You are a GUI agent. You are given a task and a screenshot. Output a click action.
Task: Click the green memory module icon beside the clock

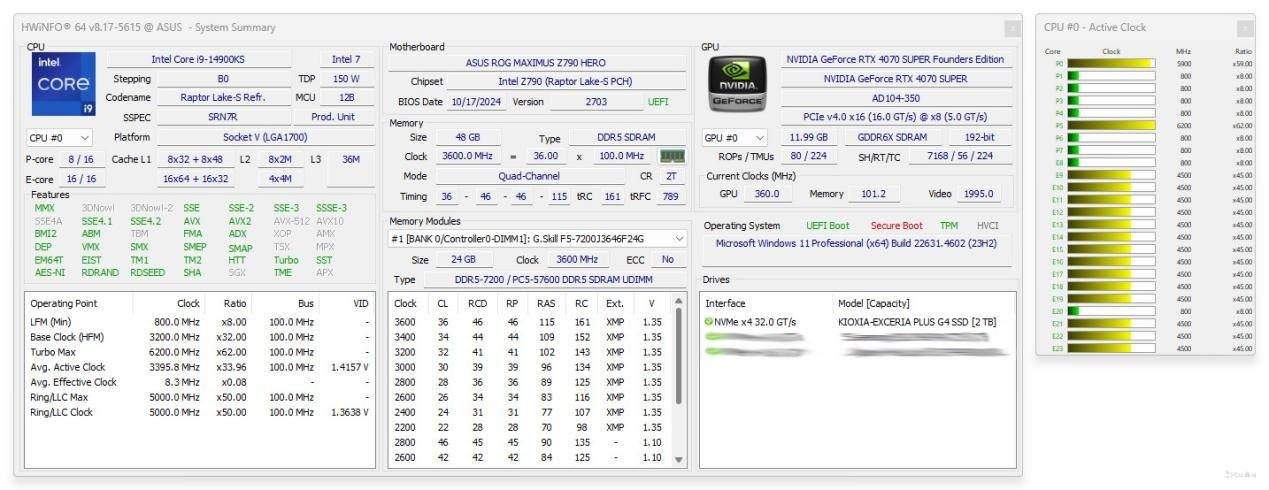(x=672, y=156)
